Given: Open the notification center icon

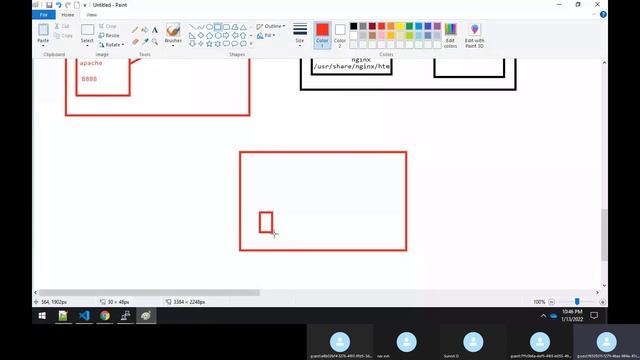Looking at the screenshot, I should [594, 316].
